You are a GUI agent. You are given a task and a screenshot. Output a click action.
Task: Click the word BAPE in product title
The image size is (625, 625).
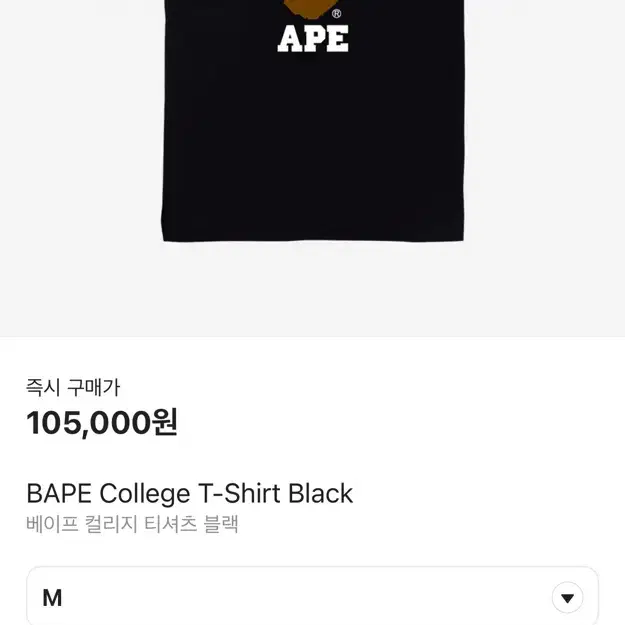click(59, 493)
